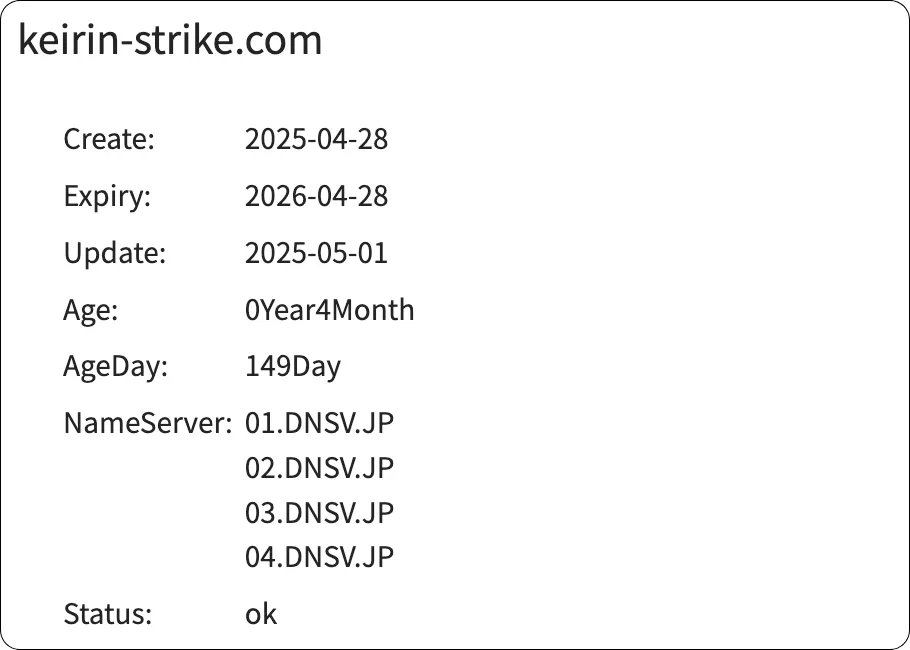Screen dimensions: 910x650
Task: Click the 149Day value
Action: tap(293, 366)
